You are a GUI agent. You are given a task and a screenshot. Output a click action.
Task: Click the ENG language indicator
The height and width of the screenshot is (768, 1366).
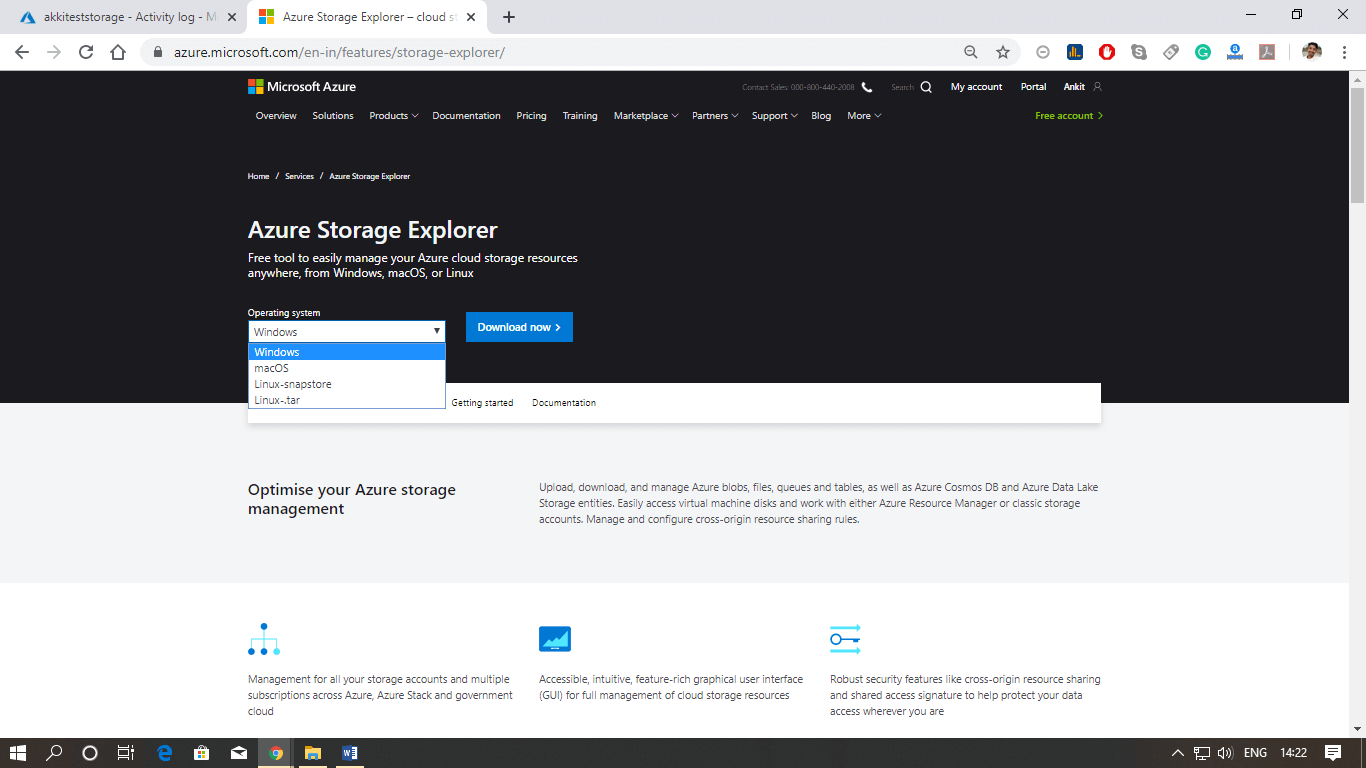(1255, 753)
